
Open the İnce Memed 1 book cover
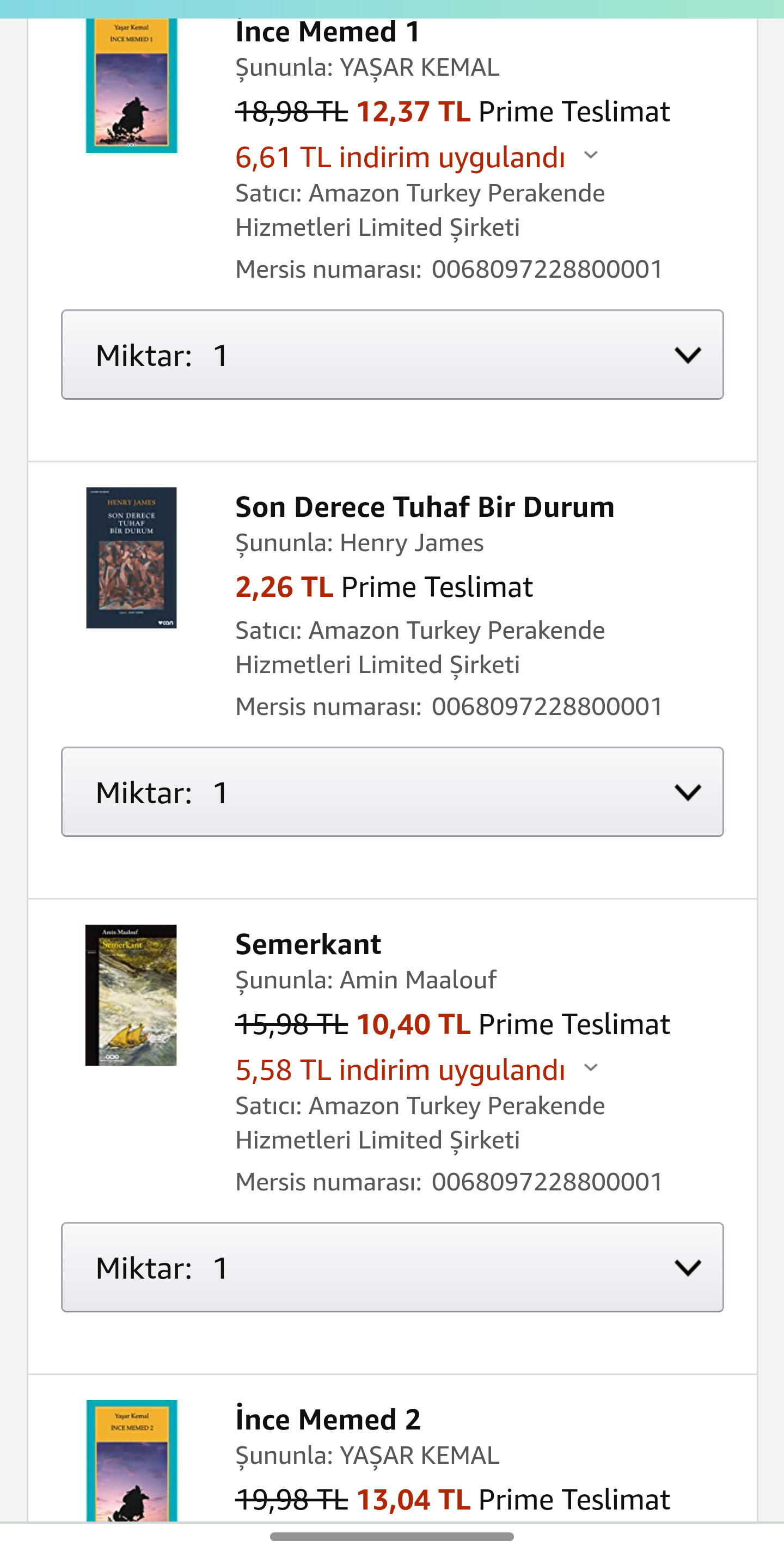coord(131,85)
